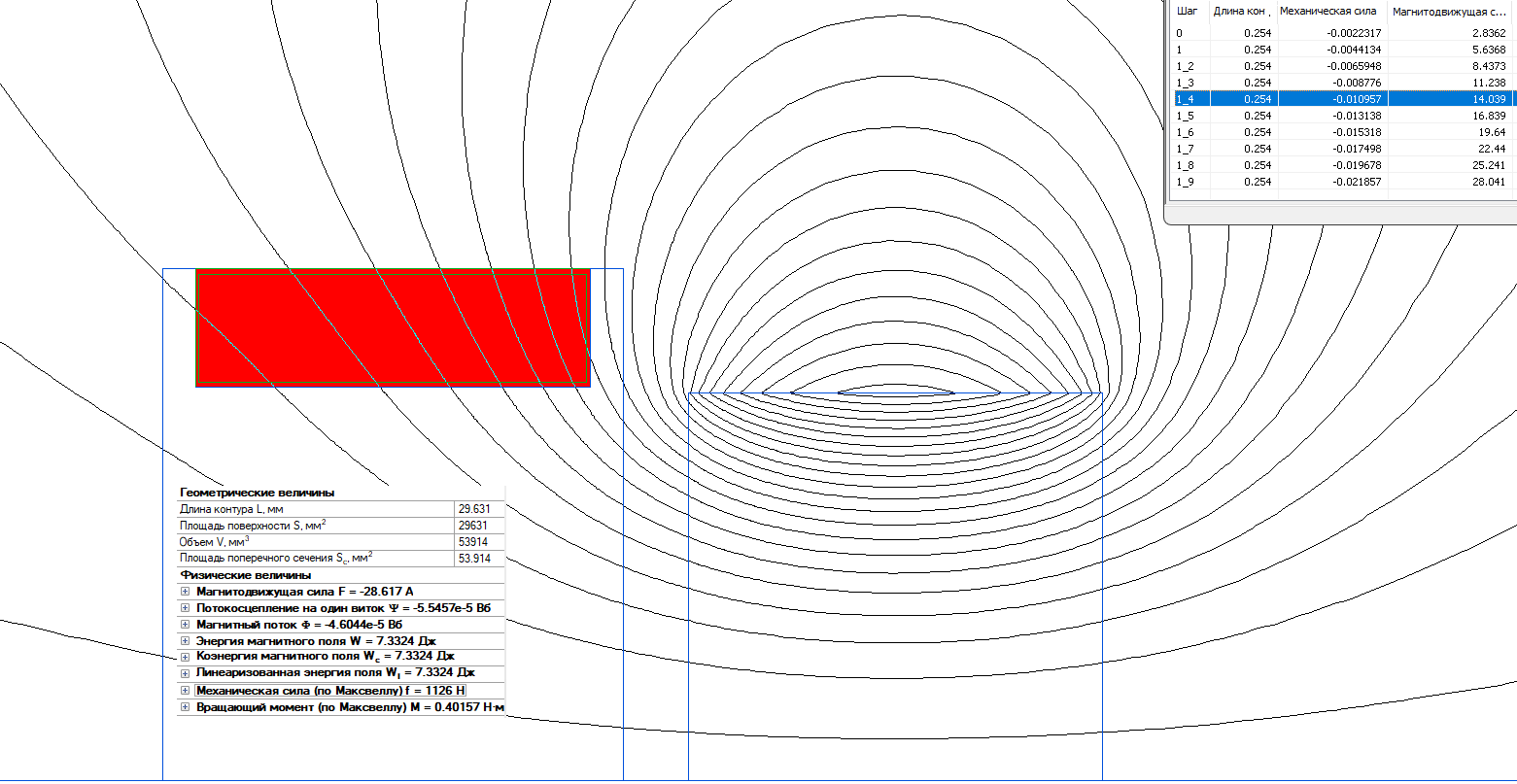Click the contour length value '29.631'
Screen dimensions: 1517x784
click(474, 509)
